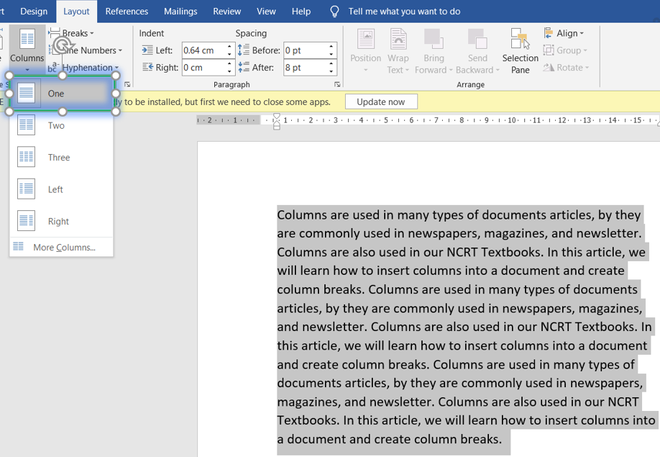
Task: Switch to the References tab
Action: click(126, 11)
